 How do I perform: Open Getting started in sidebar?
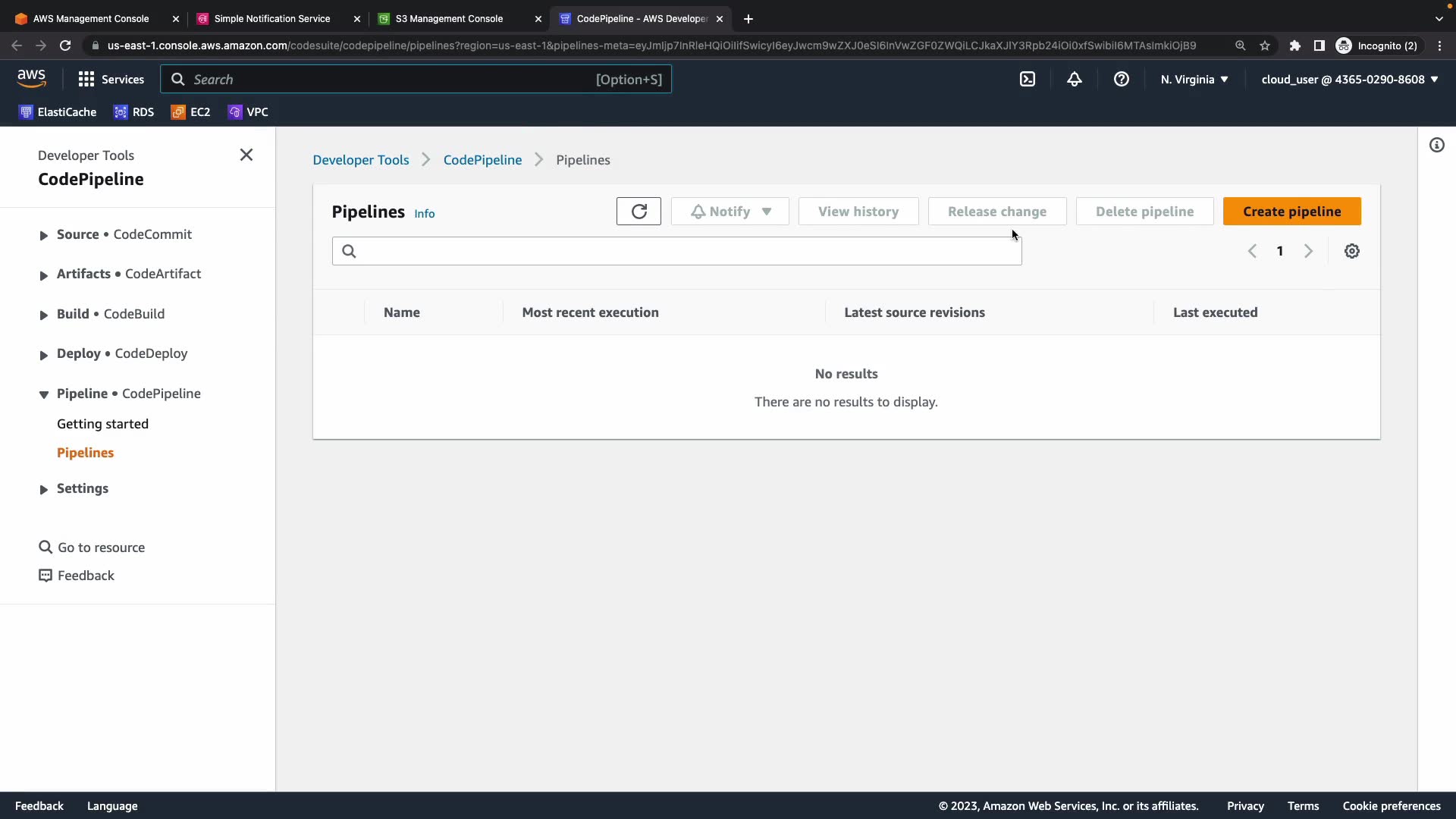tap(102, 424)
